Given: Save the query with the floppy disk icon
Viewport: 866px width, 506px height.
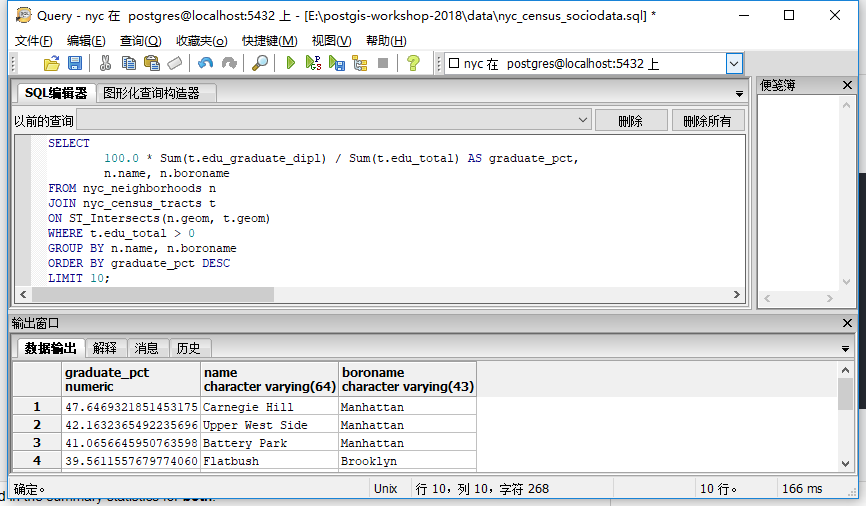Looking at the screenshot, I should click(x=75, y=64).
